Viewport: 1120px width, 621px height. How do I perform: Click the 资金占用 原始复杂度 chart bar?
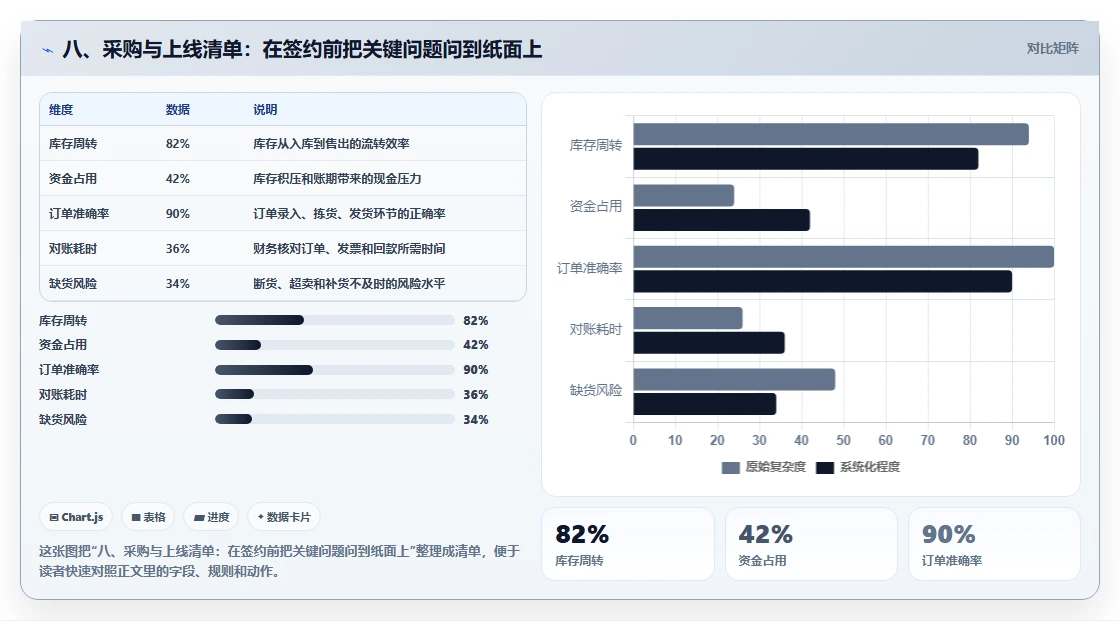tap(684, 196)
